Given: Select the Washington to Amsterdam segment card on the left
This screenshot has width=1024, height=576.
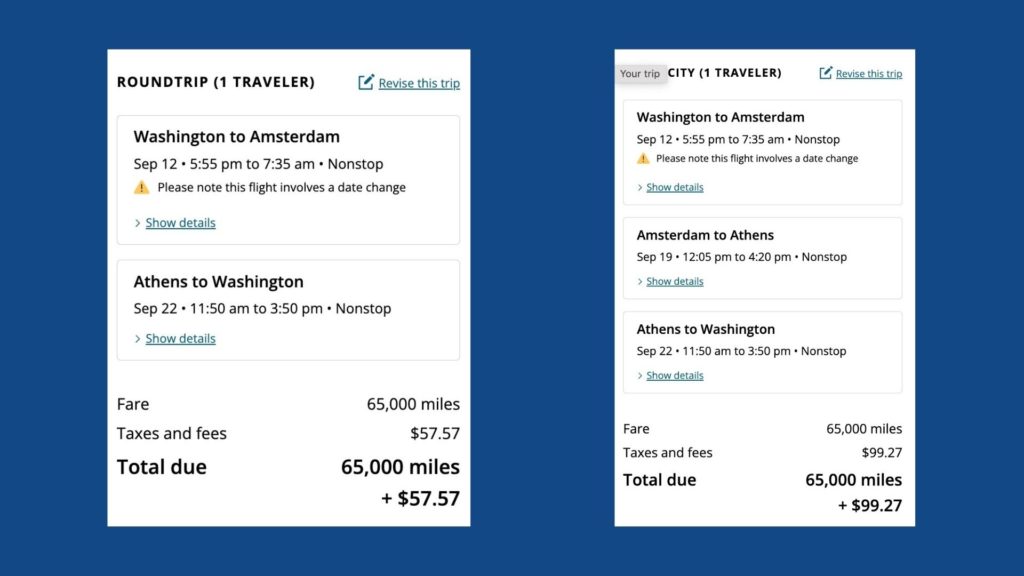Looking at the screenshot, I should pyautogui.click(x=288, y=180).
